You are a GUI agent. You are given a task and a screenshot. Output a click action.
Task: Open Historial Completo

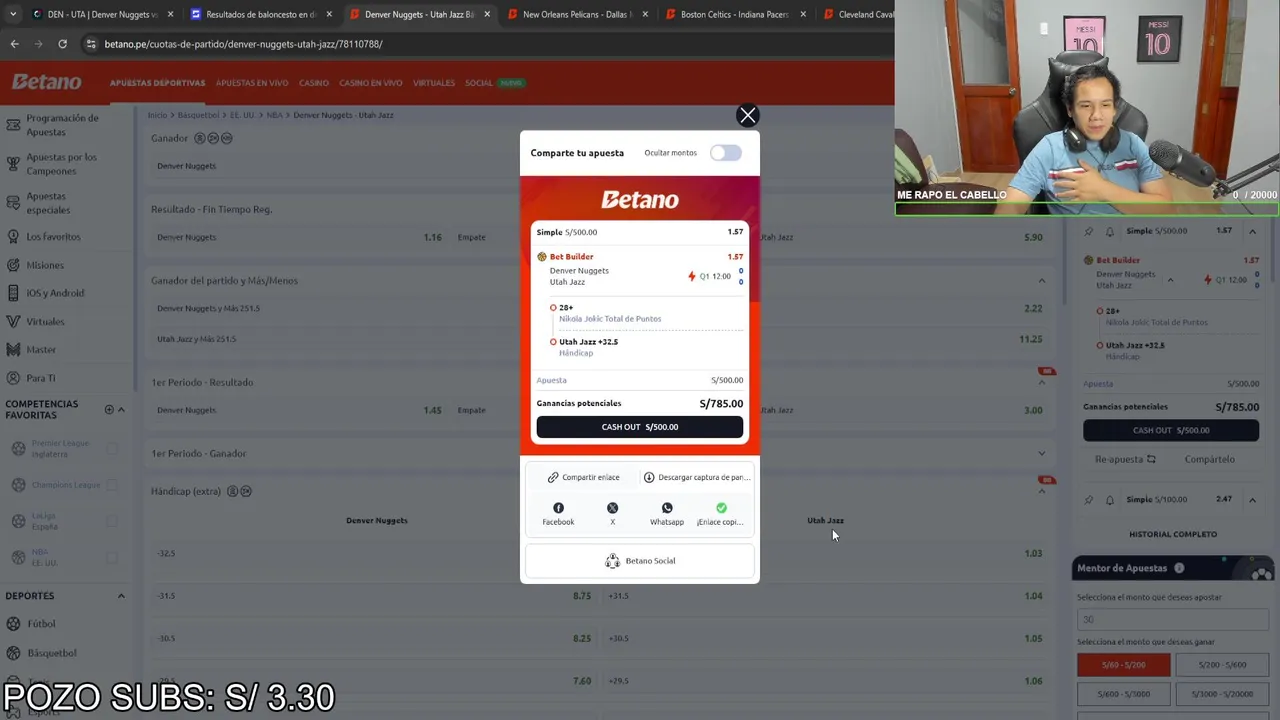point(1173,535)
